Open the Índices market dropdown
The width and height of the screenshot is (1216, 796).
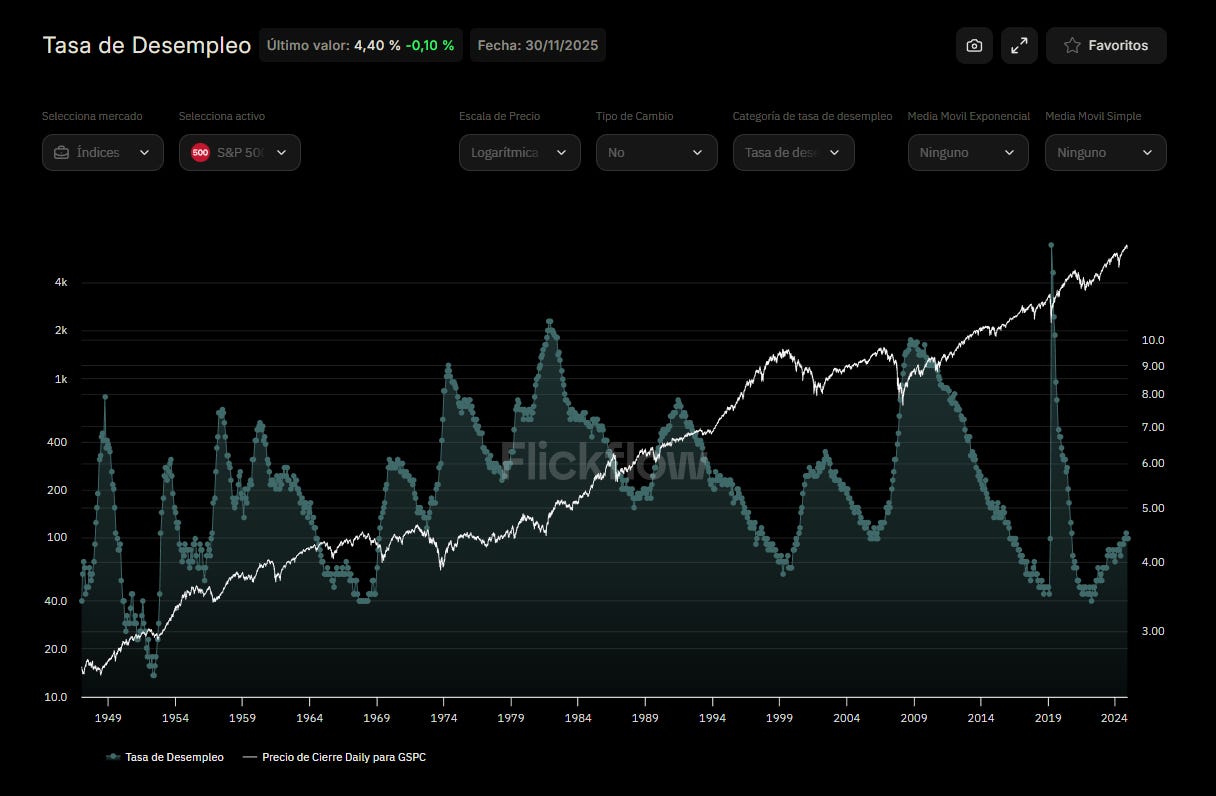tap(103, 152)
